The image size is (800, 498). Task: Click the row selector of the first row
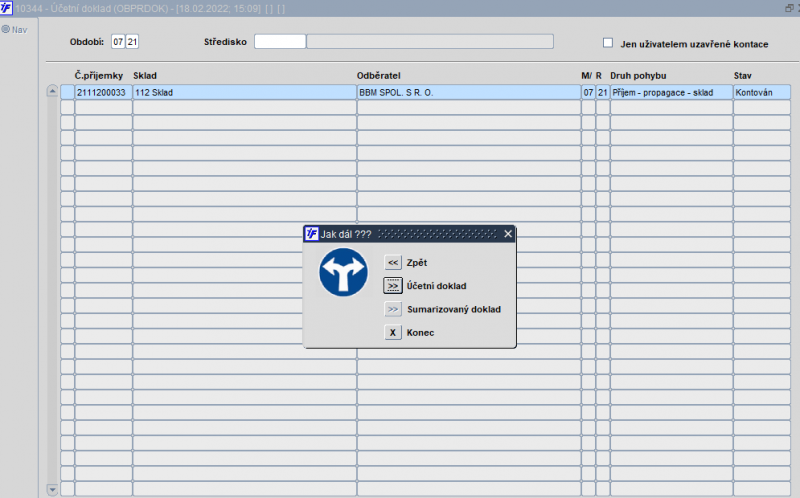pos(67,92)
